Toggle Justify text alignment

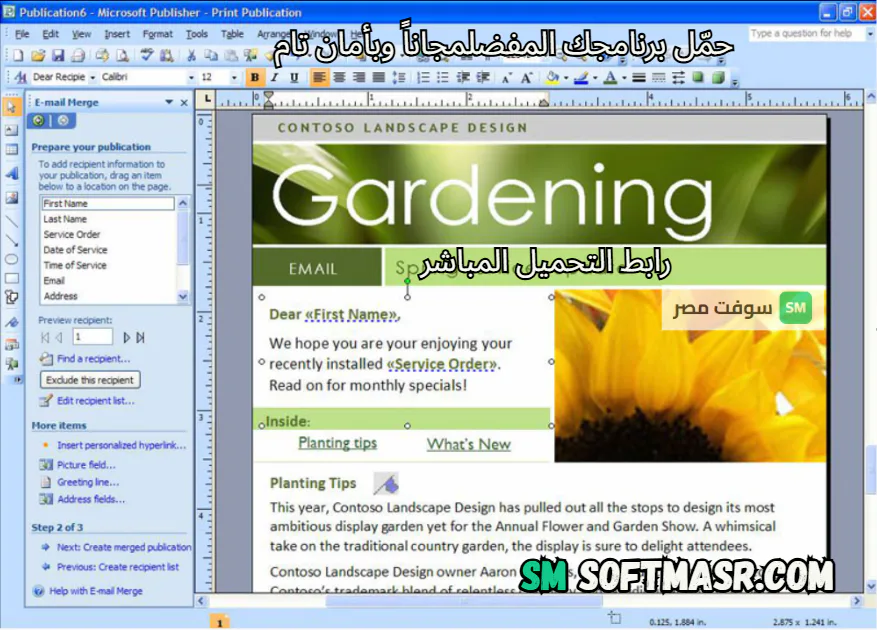point(379,77)
